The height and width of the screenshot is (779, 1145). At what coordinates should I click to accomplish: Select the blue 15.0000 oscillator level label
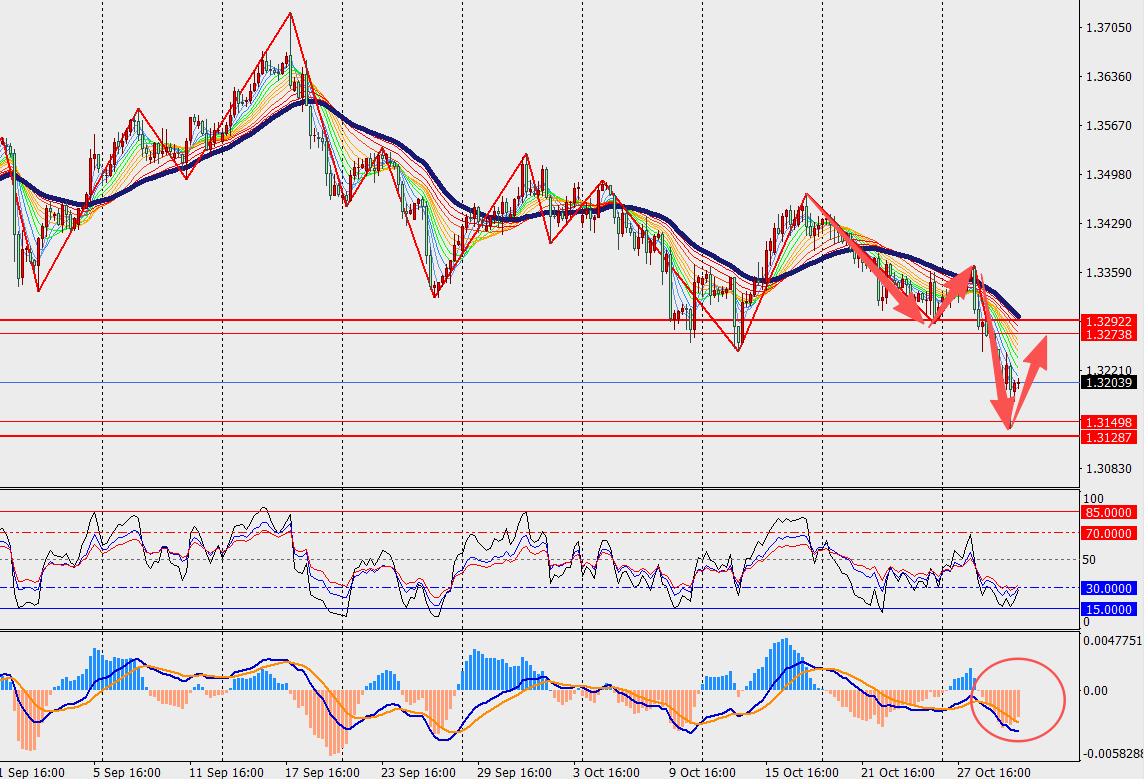pyautogui.click(x=1109, y=609)
